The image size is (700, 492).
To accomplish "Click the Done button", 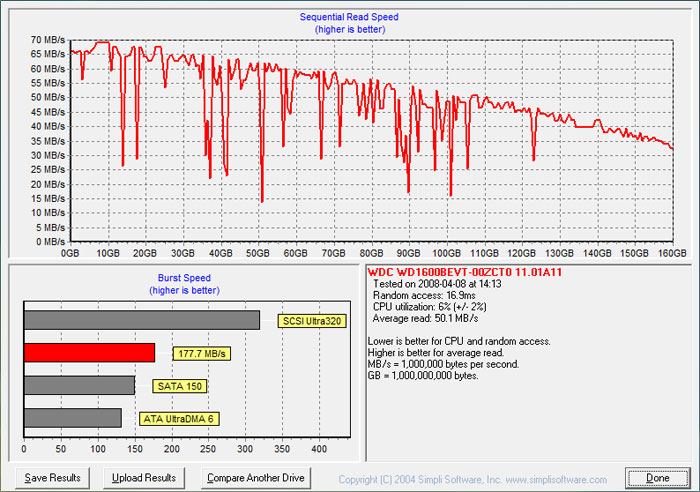I will [x=657, y=478].
